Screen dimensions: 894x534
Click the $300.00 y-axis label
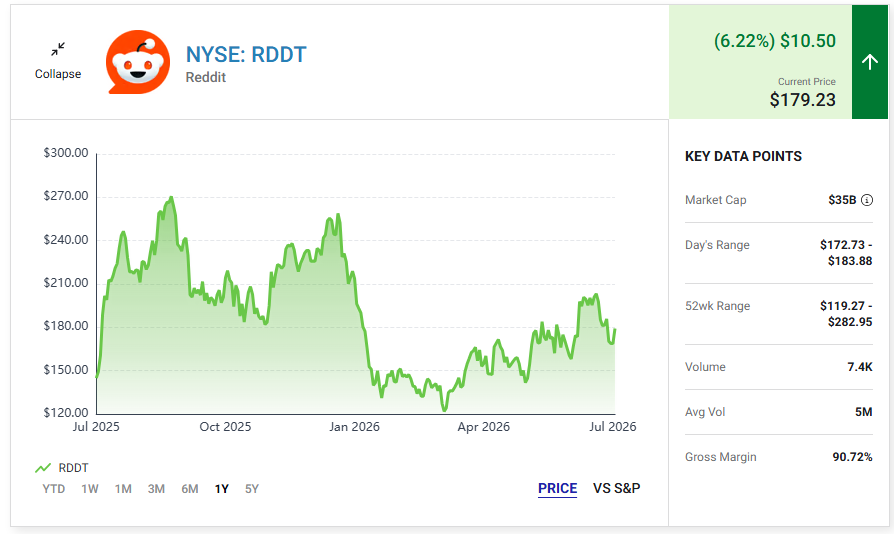(66, 153)
